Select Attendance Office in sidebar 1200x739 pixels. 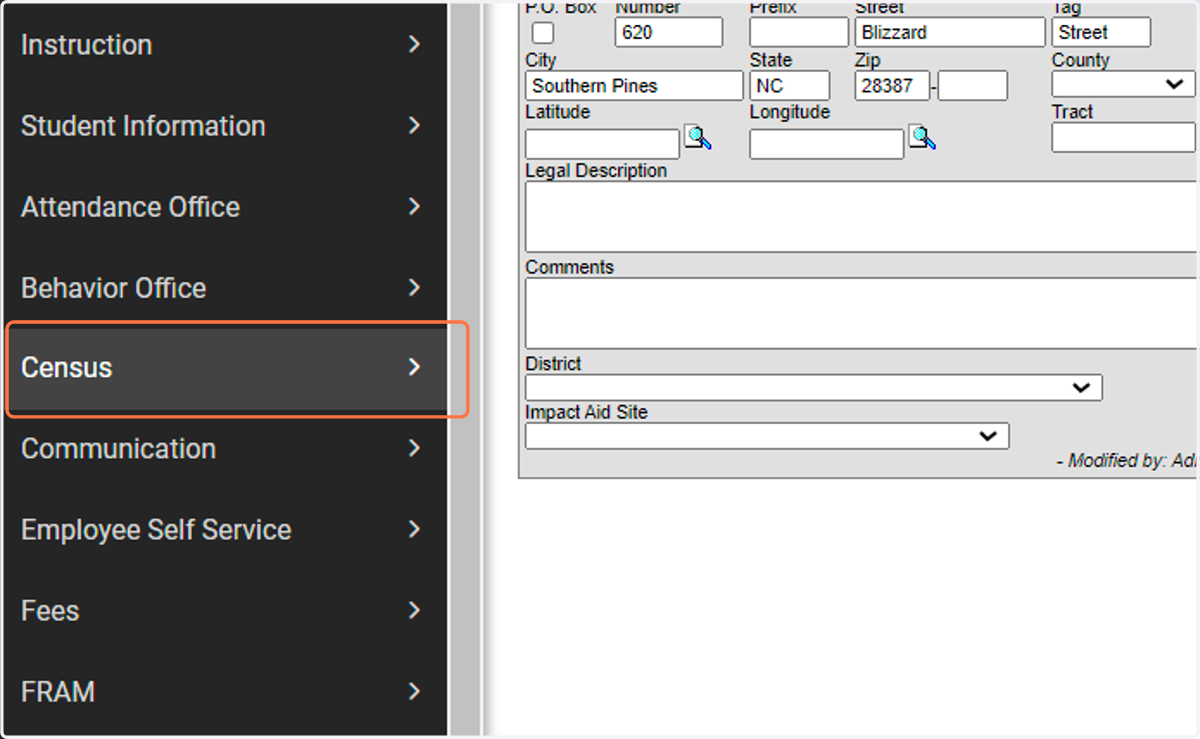click(x=224, y=207)
